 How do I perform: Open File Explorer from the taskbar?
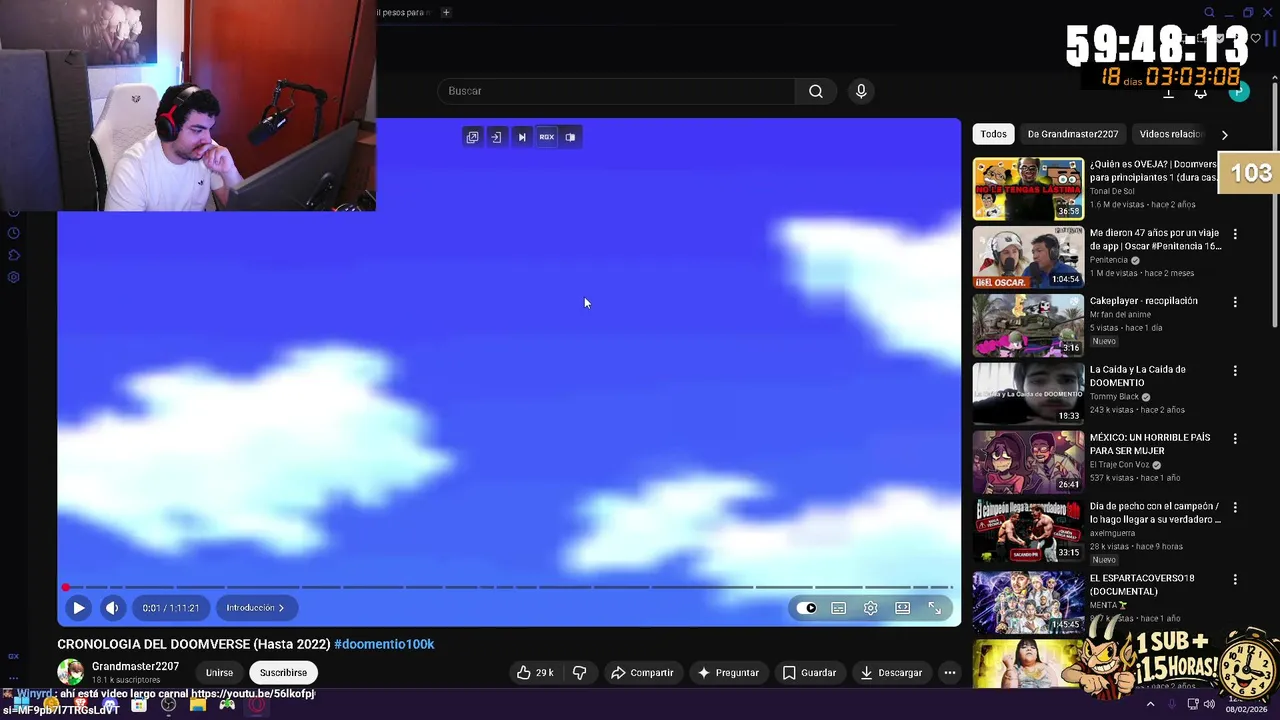tap(198, 705)
